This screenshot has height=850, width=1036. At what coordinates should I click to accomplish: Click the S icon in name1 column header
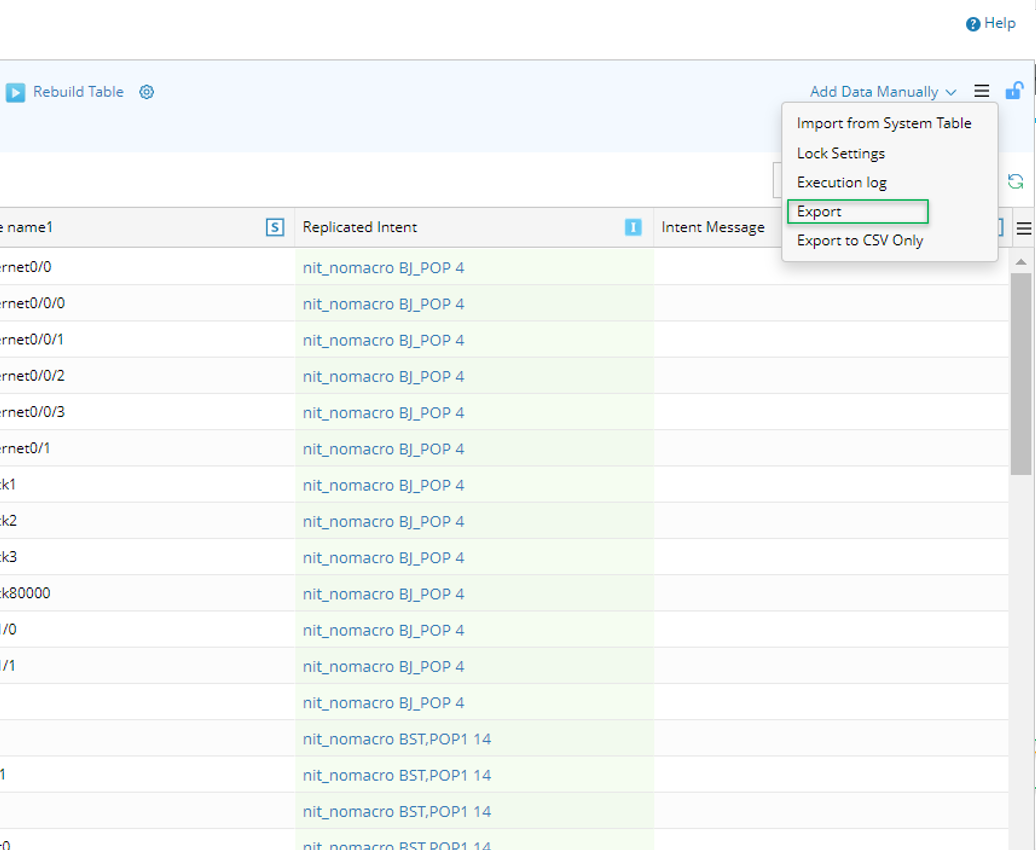(x=275, y=227)
